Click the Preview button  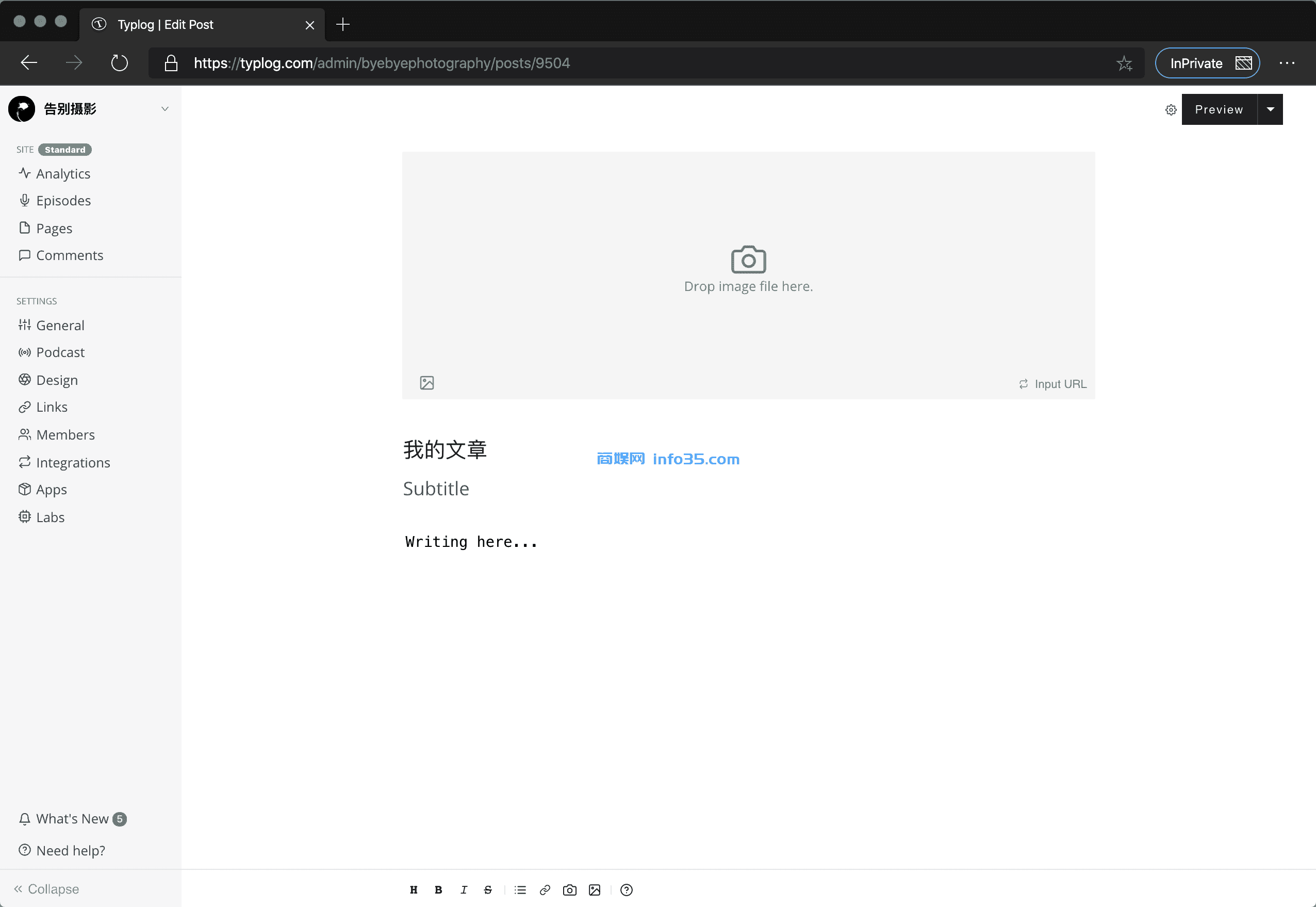(x=1219, y=109)
